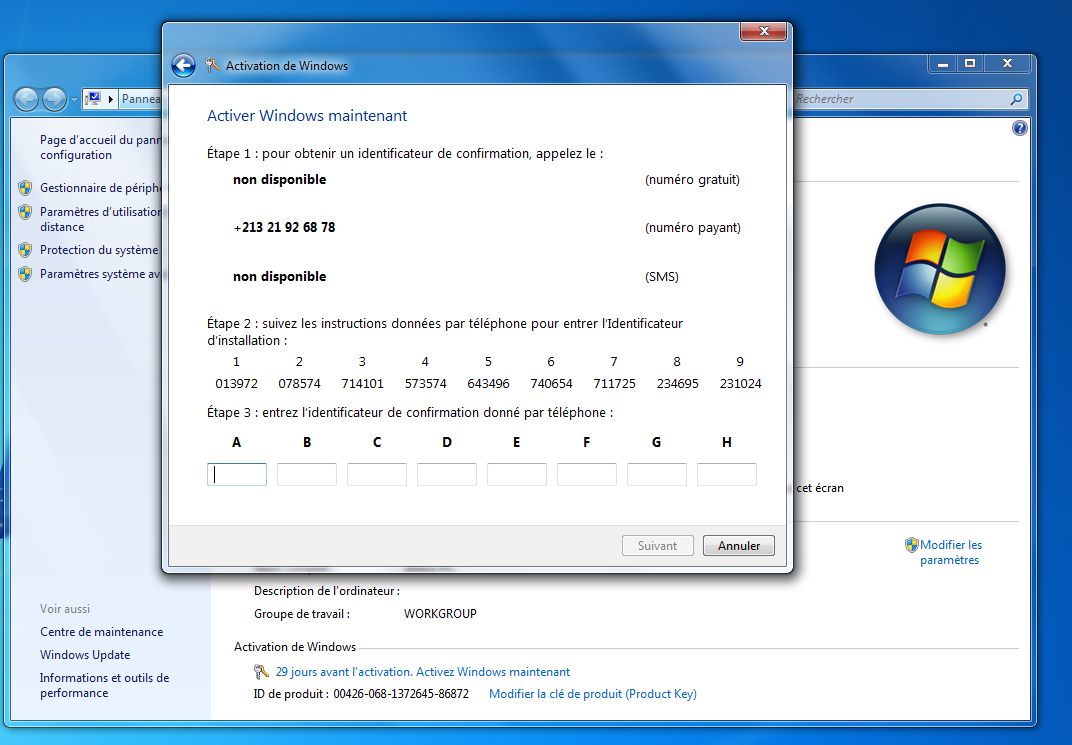Open Gestionnaire de périphériques from the sidebar
The image size is (1072, 745).
(x=100, y=188)
